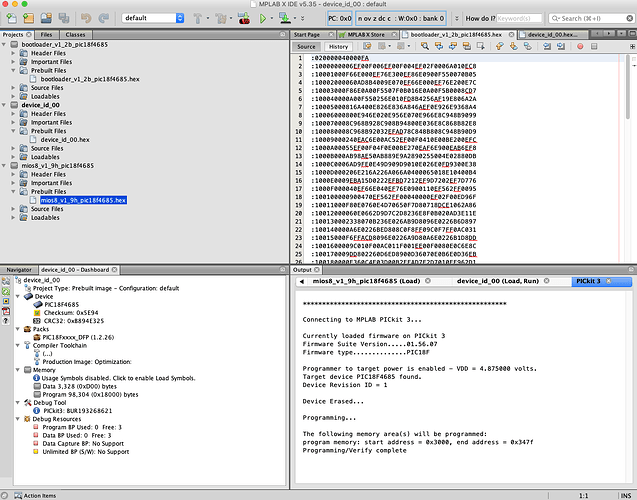Select mios8_v1_9h_pic18f4685.hex file in tree
Viewport: 637px width, 500px height.
[83, 200]
